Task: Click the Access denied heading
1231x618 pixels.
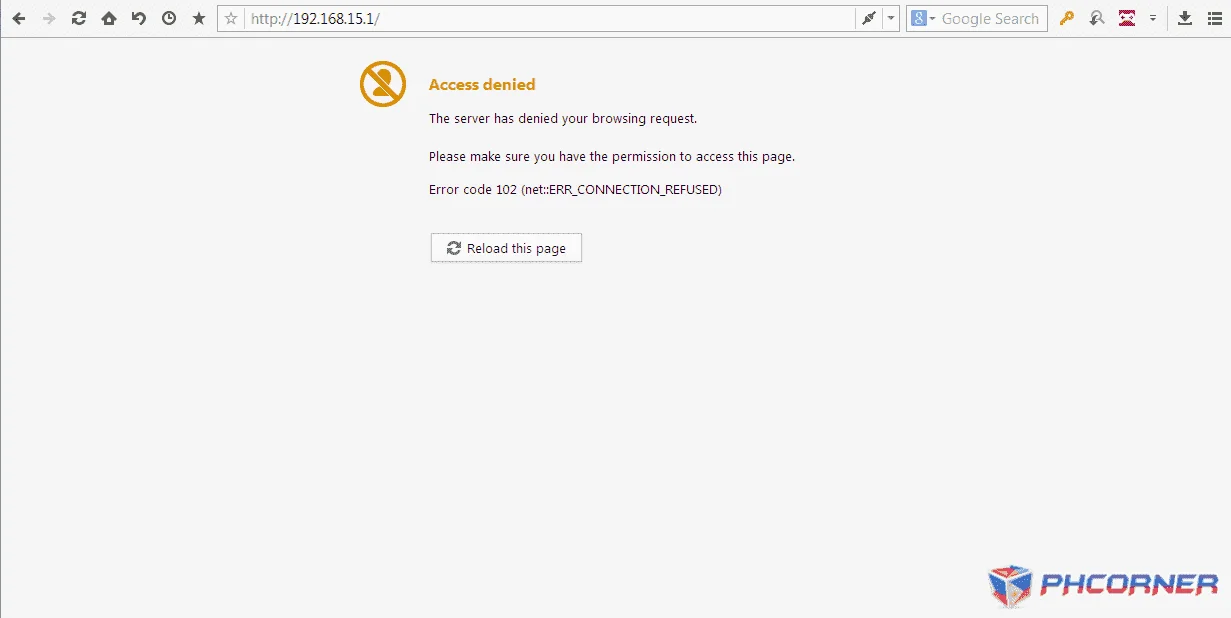Action: pos(482,85)
